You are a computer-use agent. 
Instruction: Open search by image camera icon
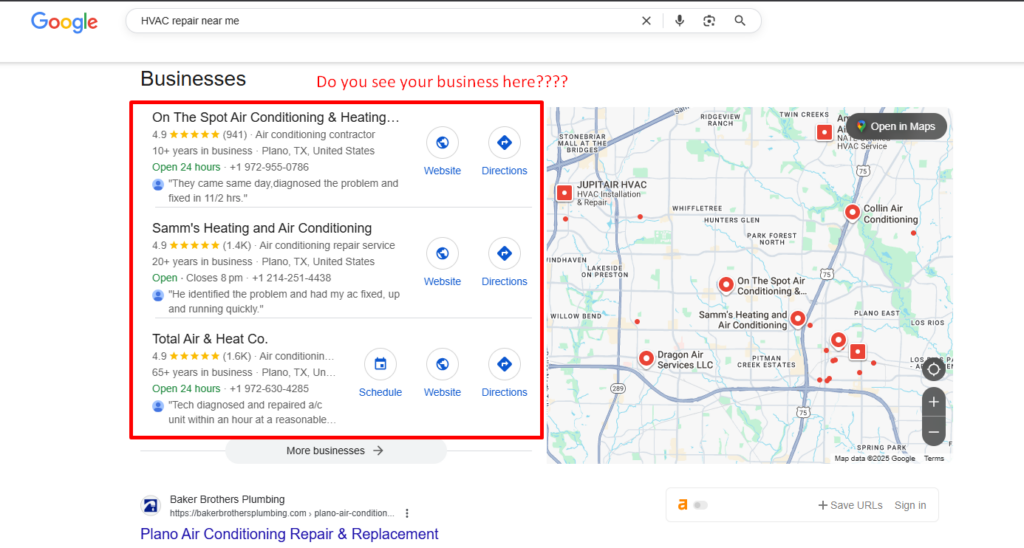click(x=709, y=21)
